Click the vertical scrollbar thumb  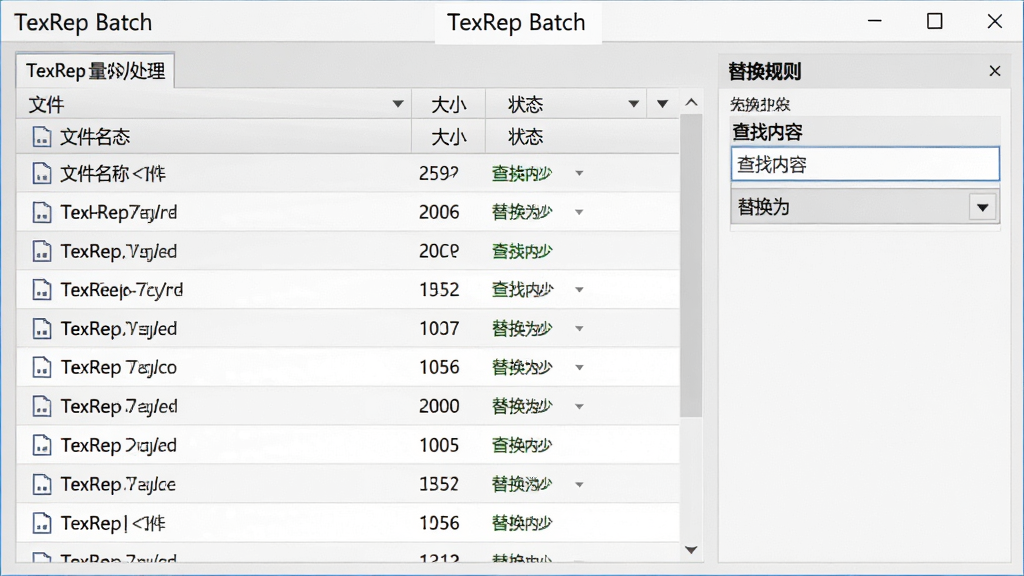point(691,265)
